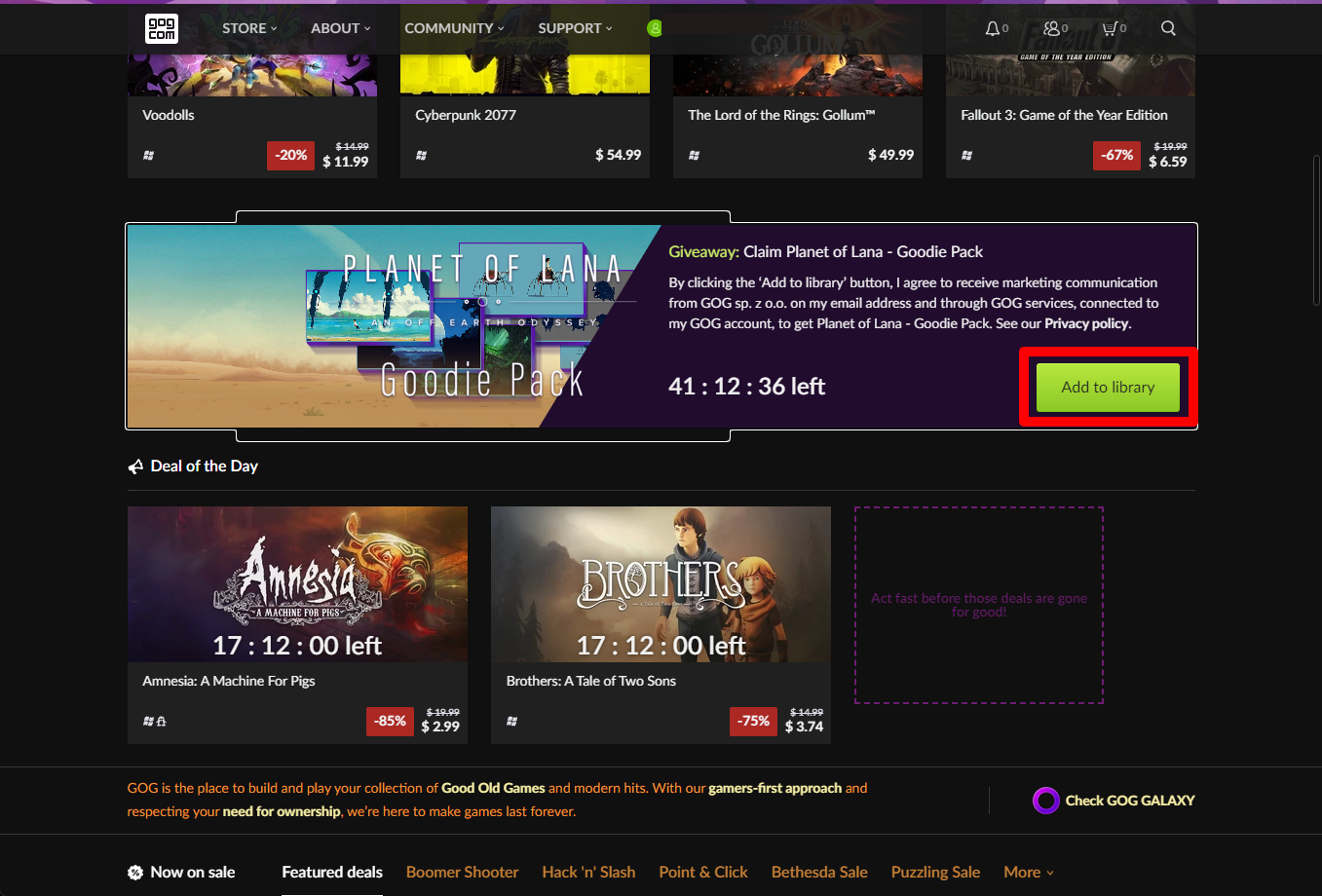Click Windows icon on Fallout 3 card
Viewport: 1322px width, 896px height.
click(966, 155)
